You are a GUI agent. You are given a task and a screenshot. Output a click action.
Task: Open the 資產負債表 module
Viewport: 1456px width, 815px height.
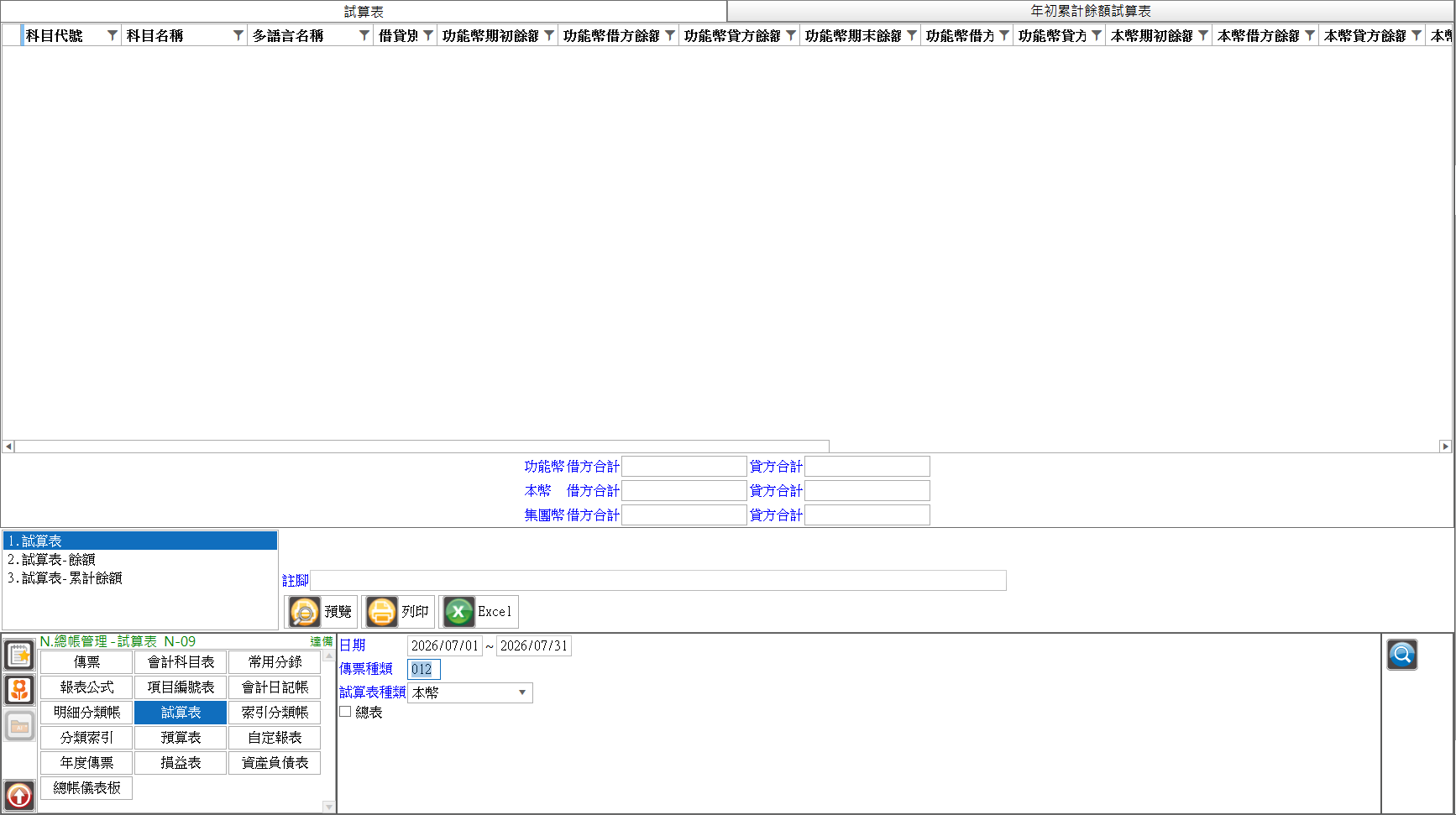point(275,763)
